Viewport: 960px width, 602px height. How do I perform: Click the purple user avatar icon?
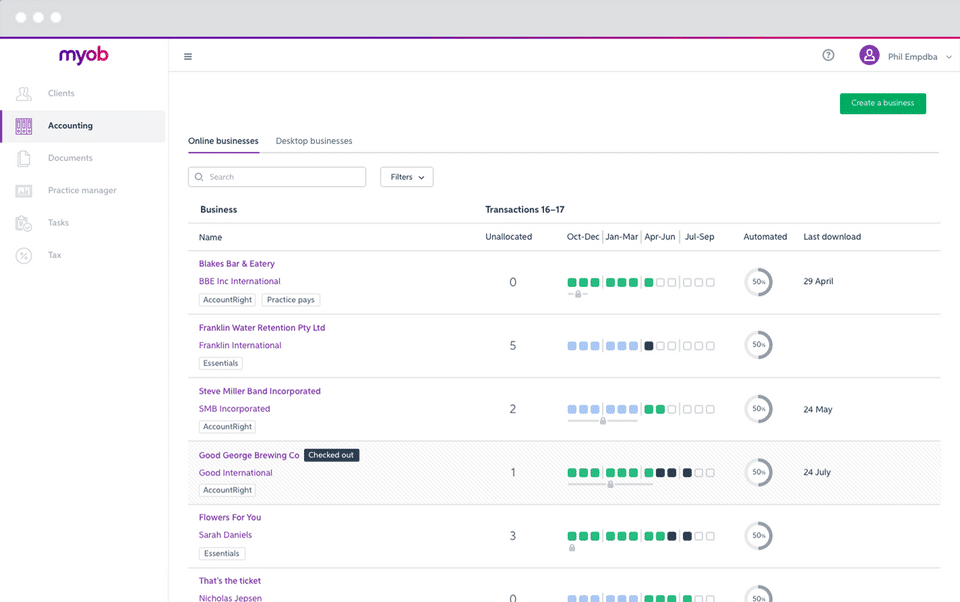(x=869, y=56)
